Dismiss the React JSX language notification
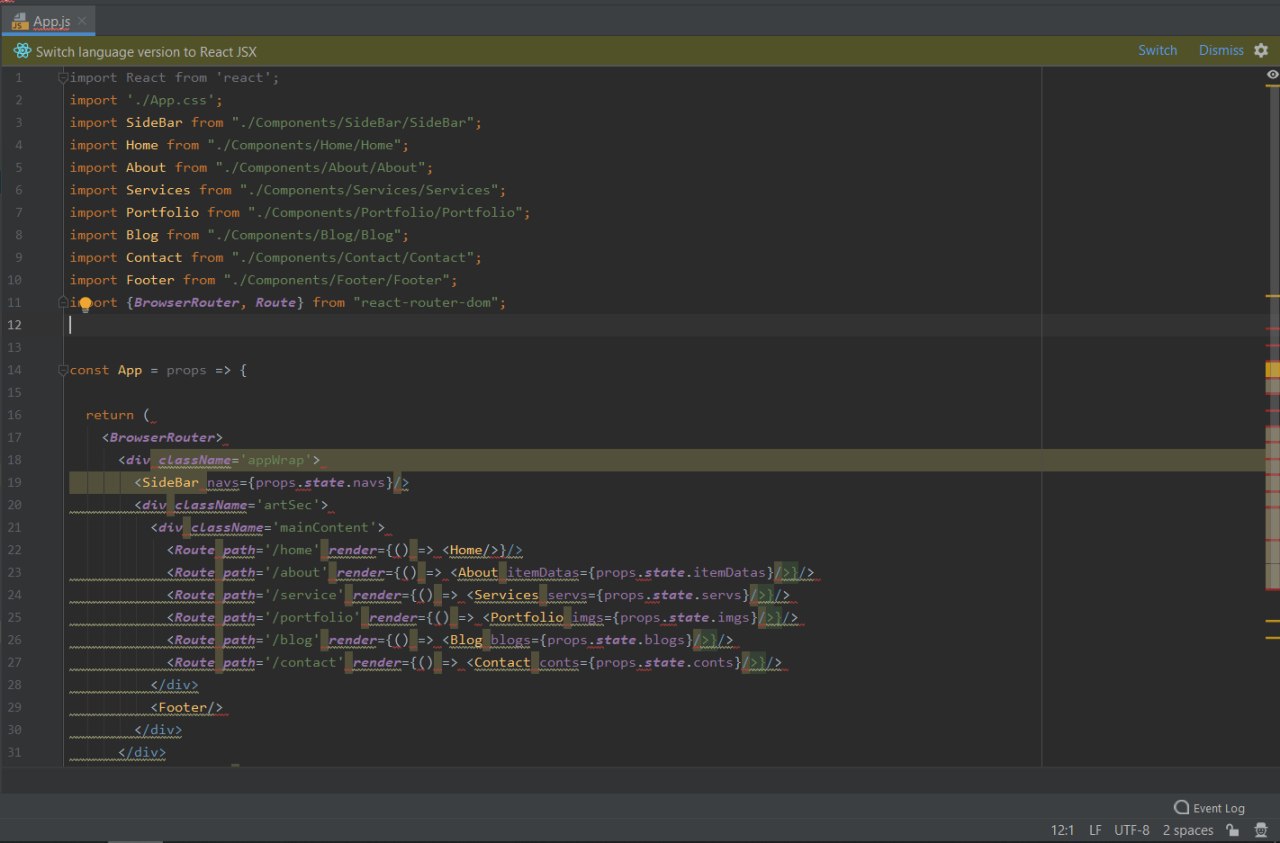This screenshot has height=843, width=1280. tap(1221, 50)
